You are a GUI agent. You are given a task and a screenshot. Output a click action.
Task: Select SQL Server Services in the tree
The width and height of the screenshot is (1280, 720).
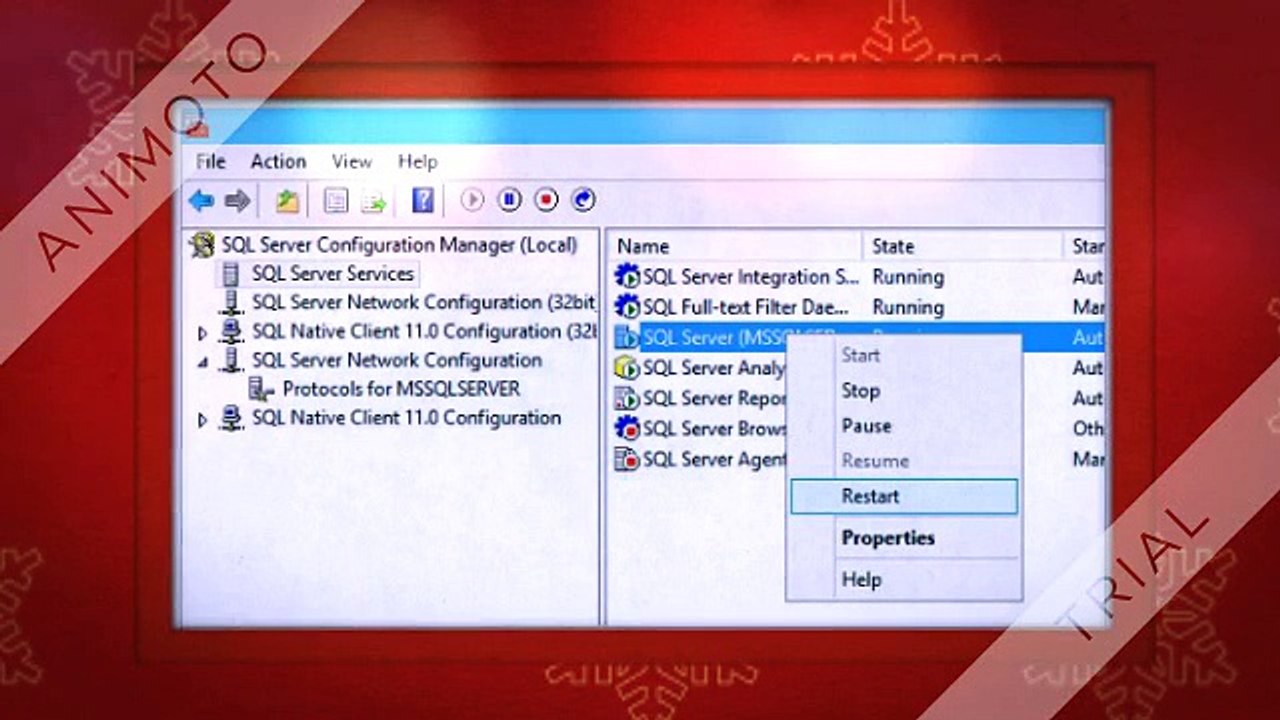(332, 274)
